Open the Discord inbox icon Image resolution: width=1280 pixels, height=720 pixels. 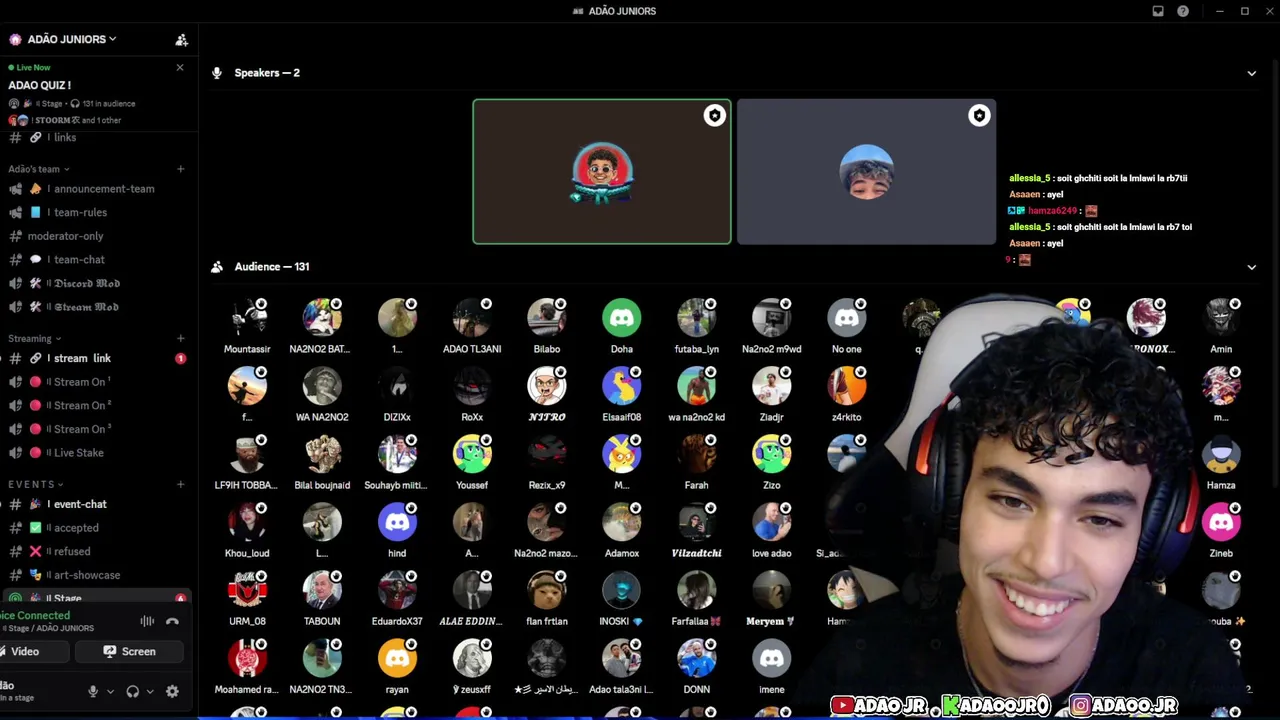pos(1158,11)
